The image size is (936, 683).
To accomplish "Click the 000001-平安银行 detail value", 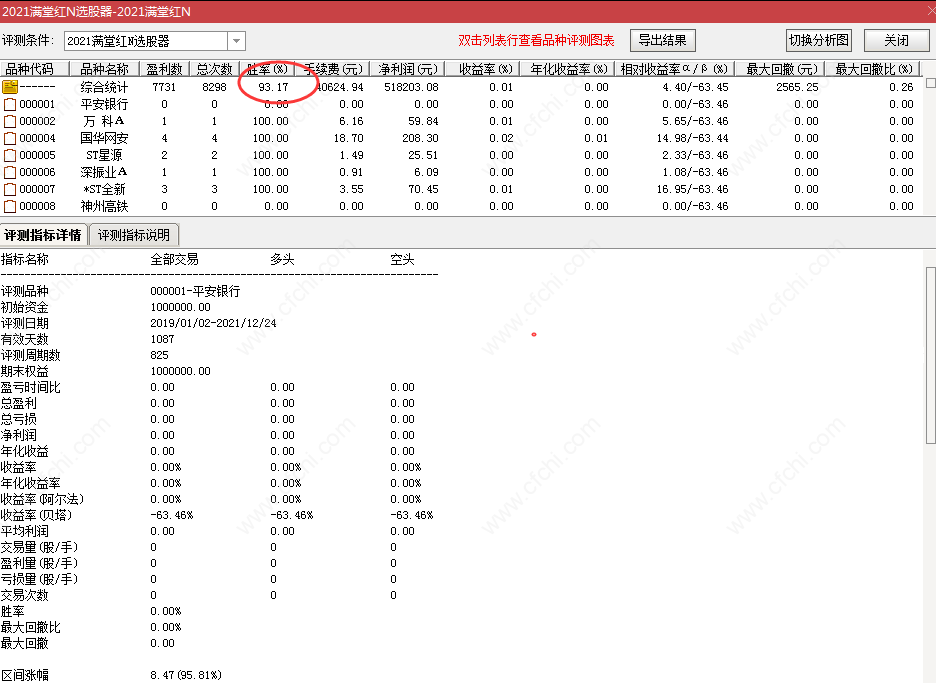I will pyautogui.click(x=195, y=291).
